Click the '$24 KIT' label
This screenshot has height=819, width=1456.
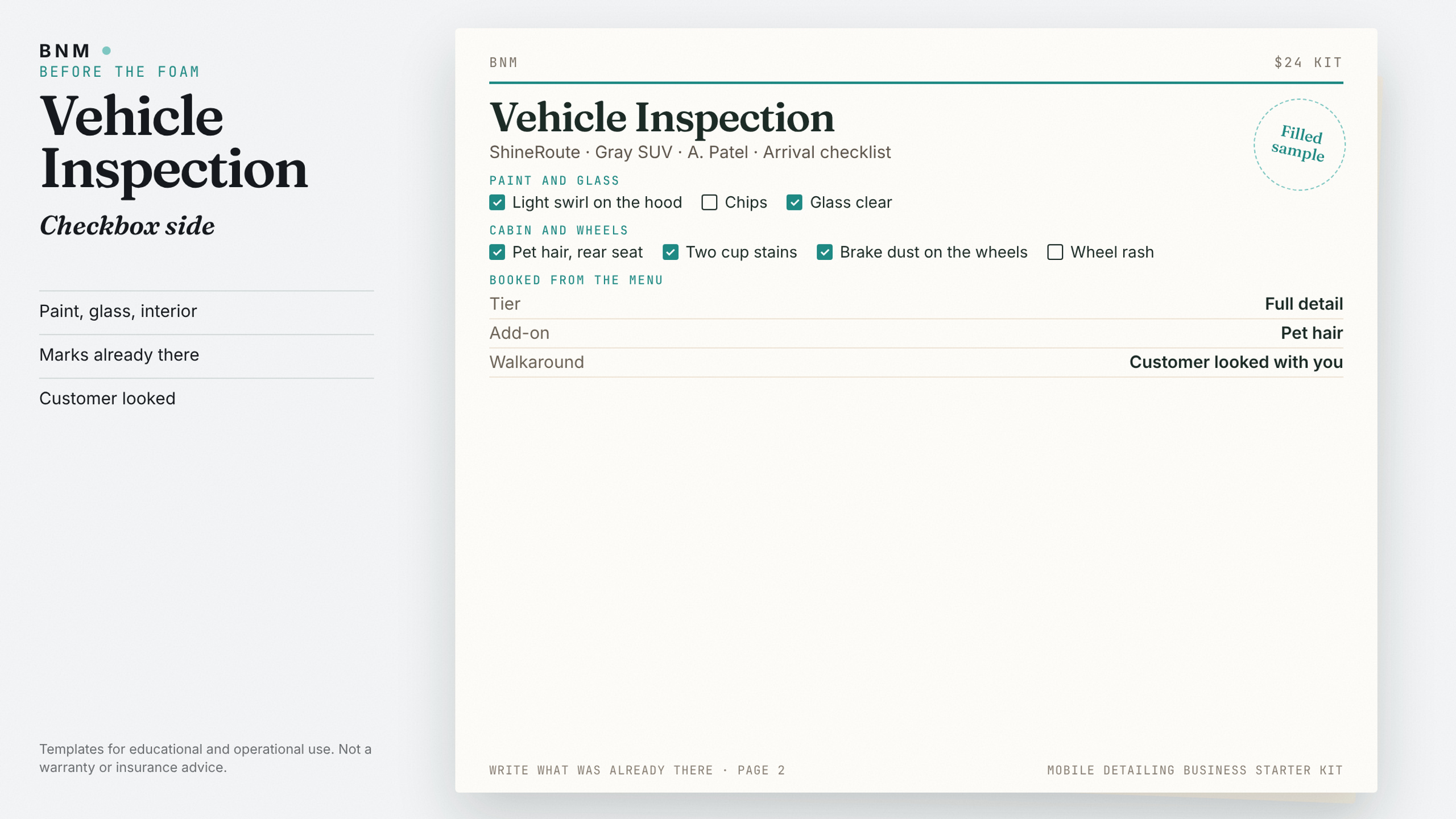coord(1308,63)
